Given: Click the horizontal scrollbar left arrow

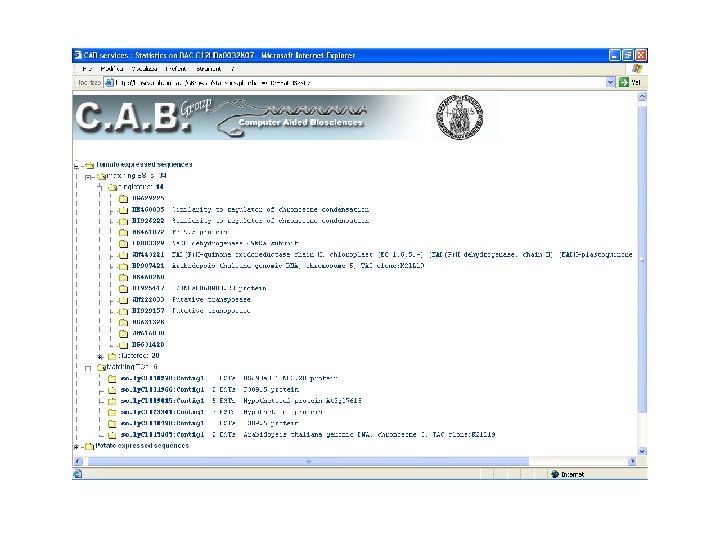Looking at the screenshot, I should tap(78, 461).
